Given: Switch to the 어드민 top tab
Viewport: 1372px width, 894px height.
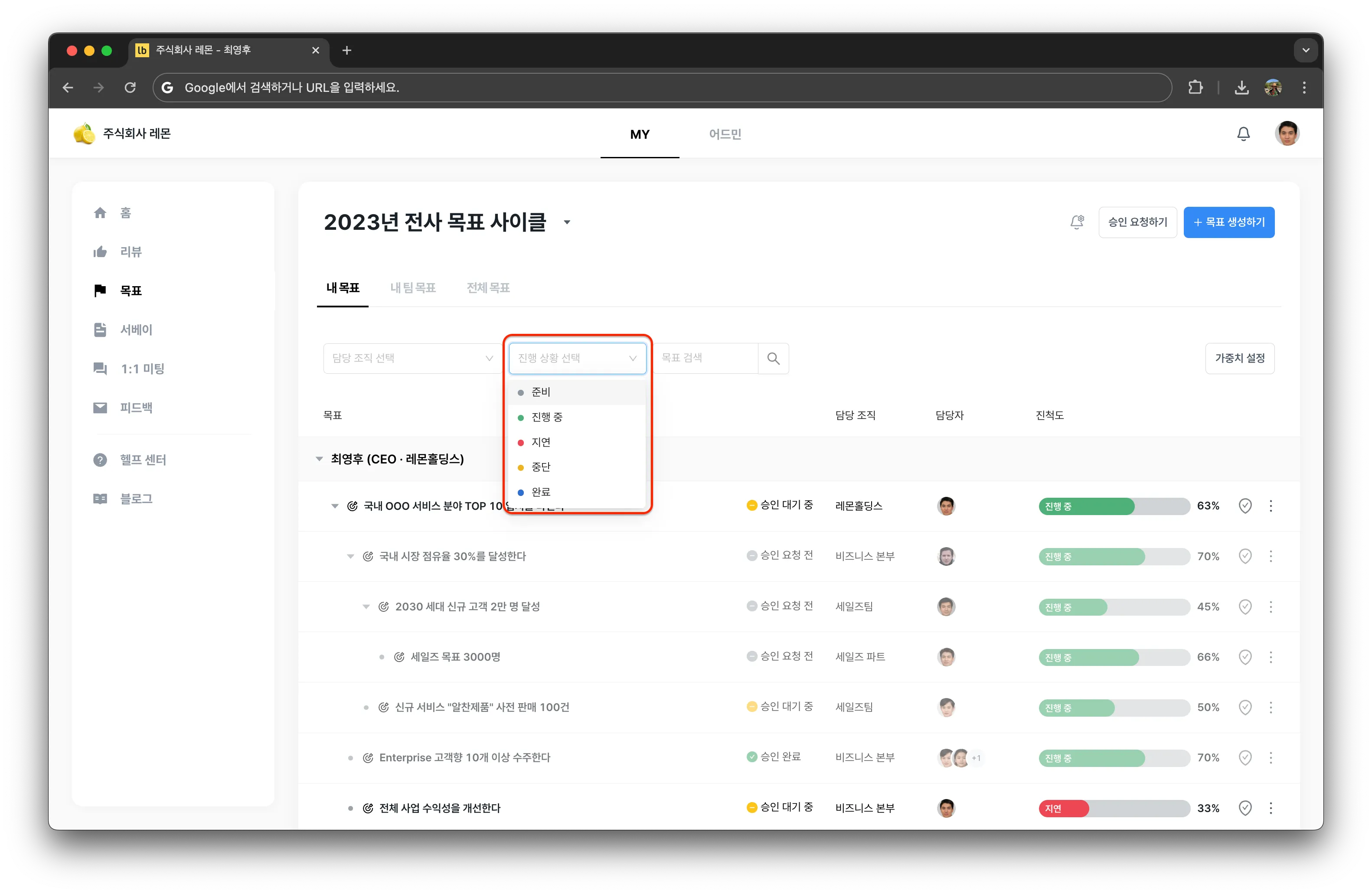Looking at the screenshot, I should (x=725, y=134).
